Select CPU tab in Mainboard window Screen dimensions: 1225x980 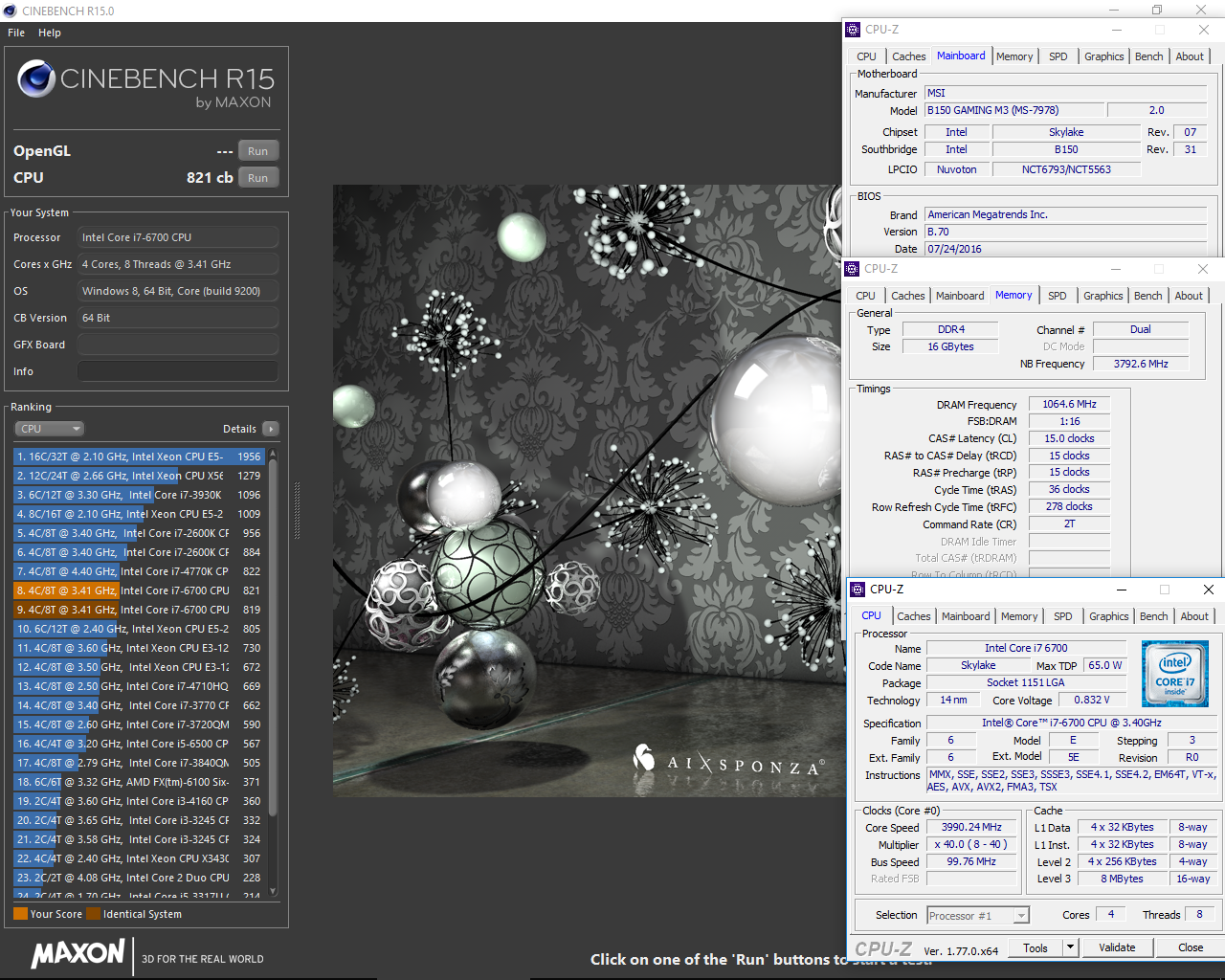coord(867,56)
